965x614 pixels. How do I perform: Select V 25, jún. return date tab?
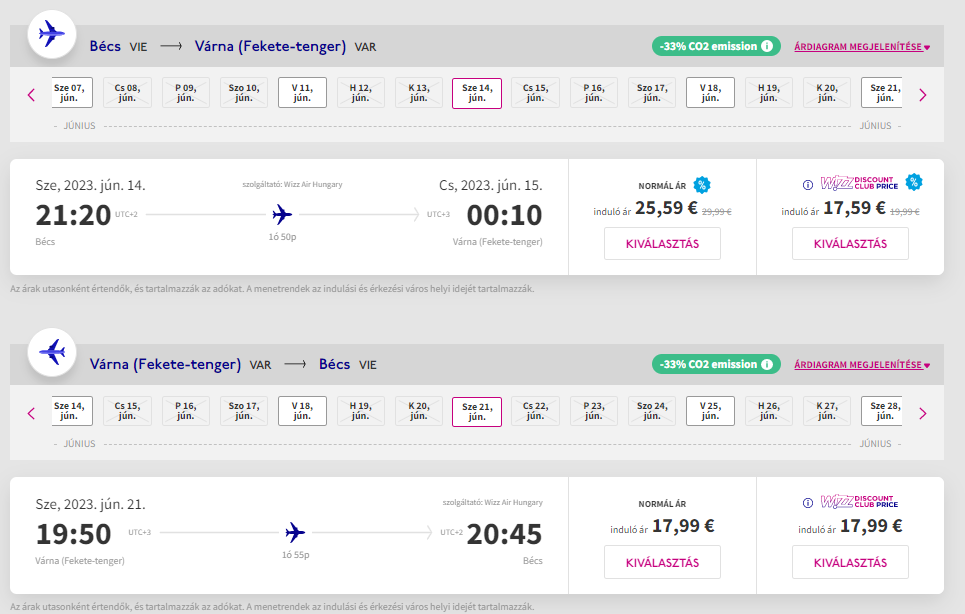pos(710,411)
